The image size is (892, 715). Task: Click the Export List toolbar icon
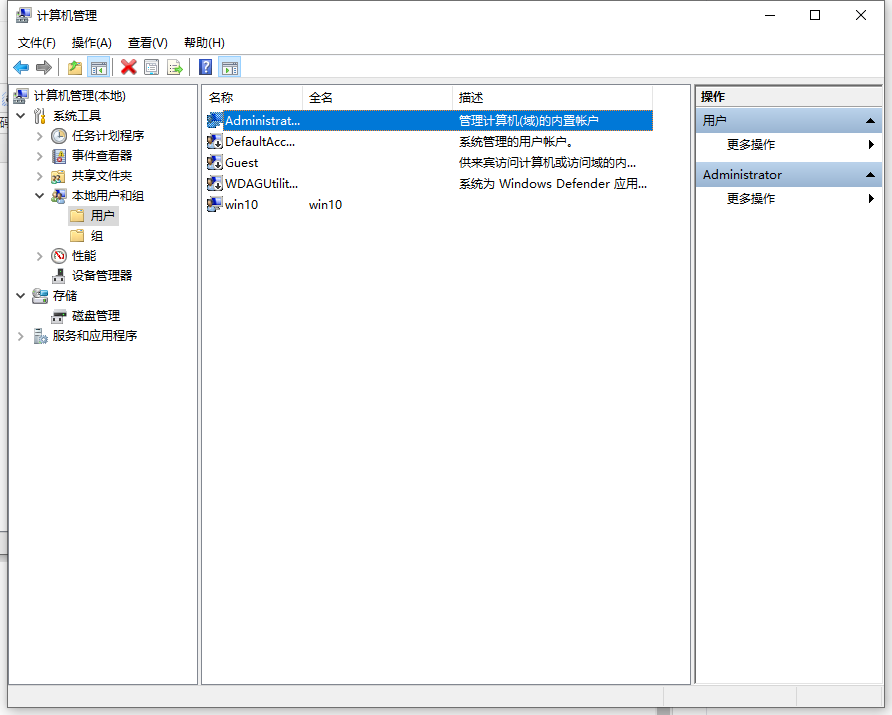pyautogui.click(x=175, y=67)
